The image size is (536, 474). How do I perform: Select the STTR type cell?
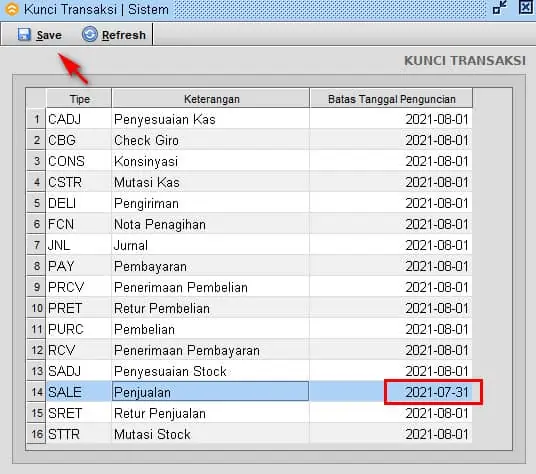pos(79,434)
